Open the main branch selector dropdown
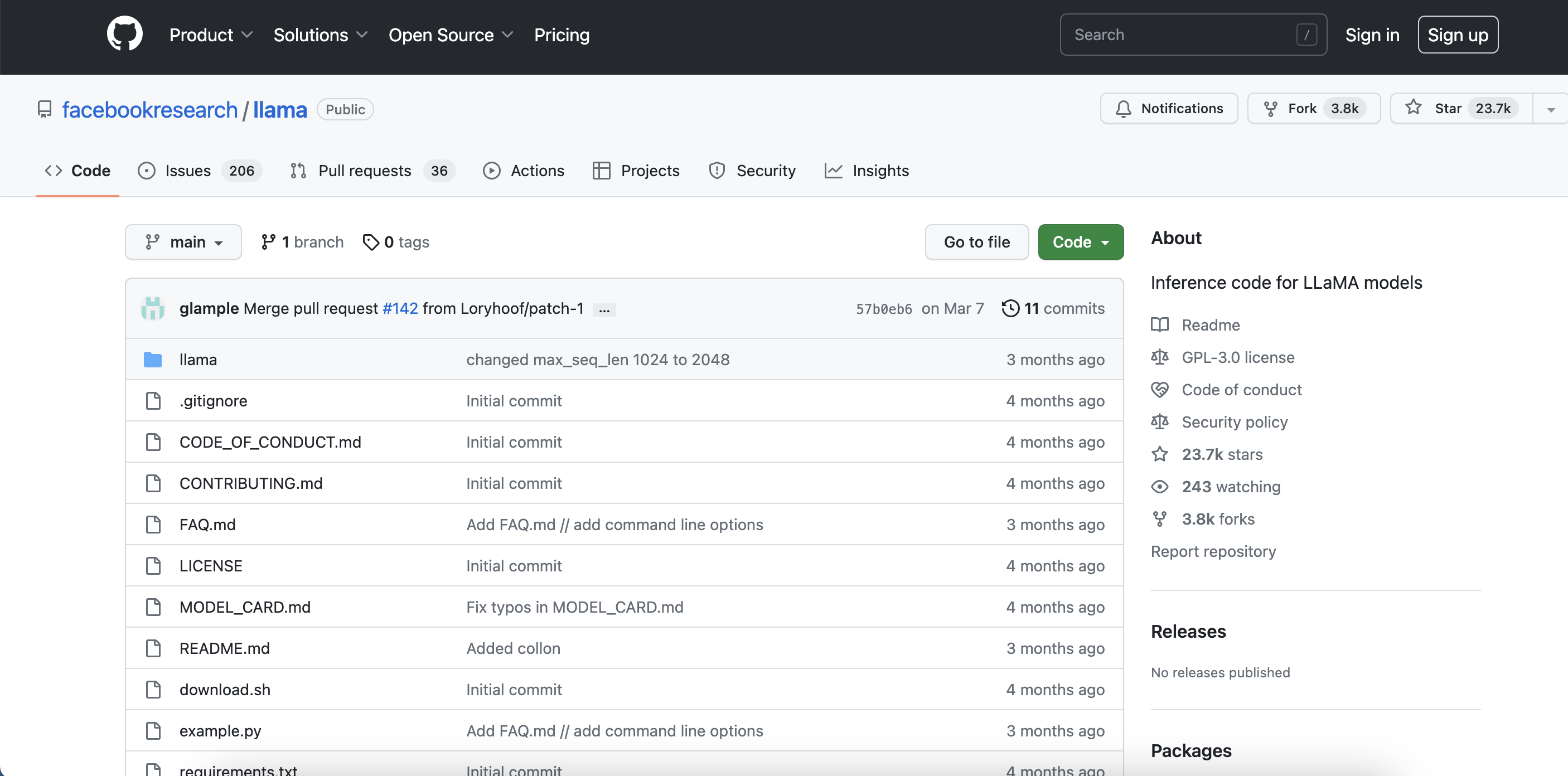Screen dimensions: 1568x776 [x=183, y=243]
